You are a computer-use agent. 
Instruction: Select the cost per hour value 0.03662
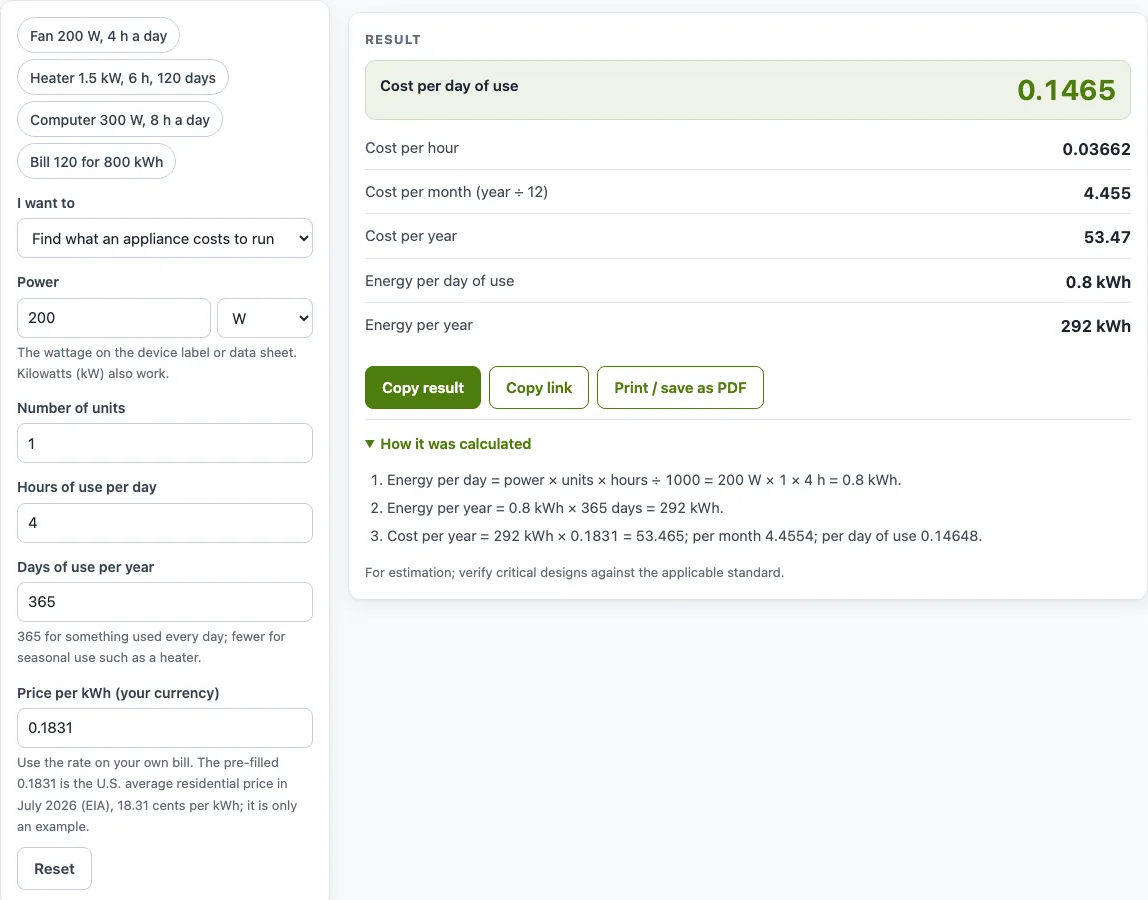1096,149
